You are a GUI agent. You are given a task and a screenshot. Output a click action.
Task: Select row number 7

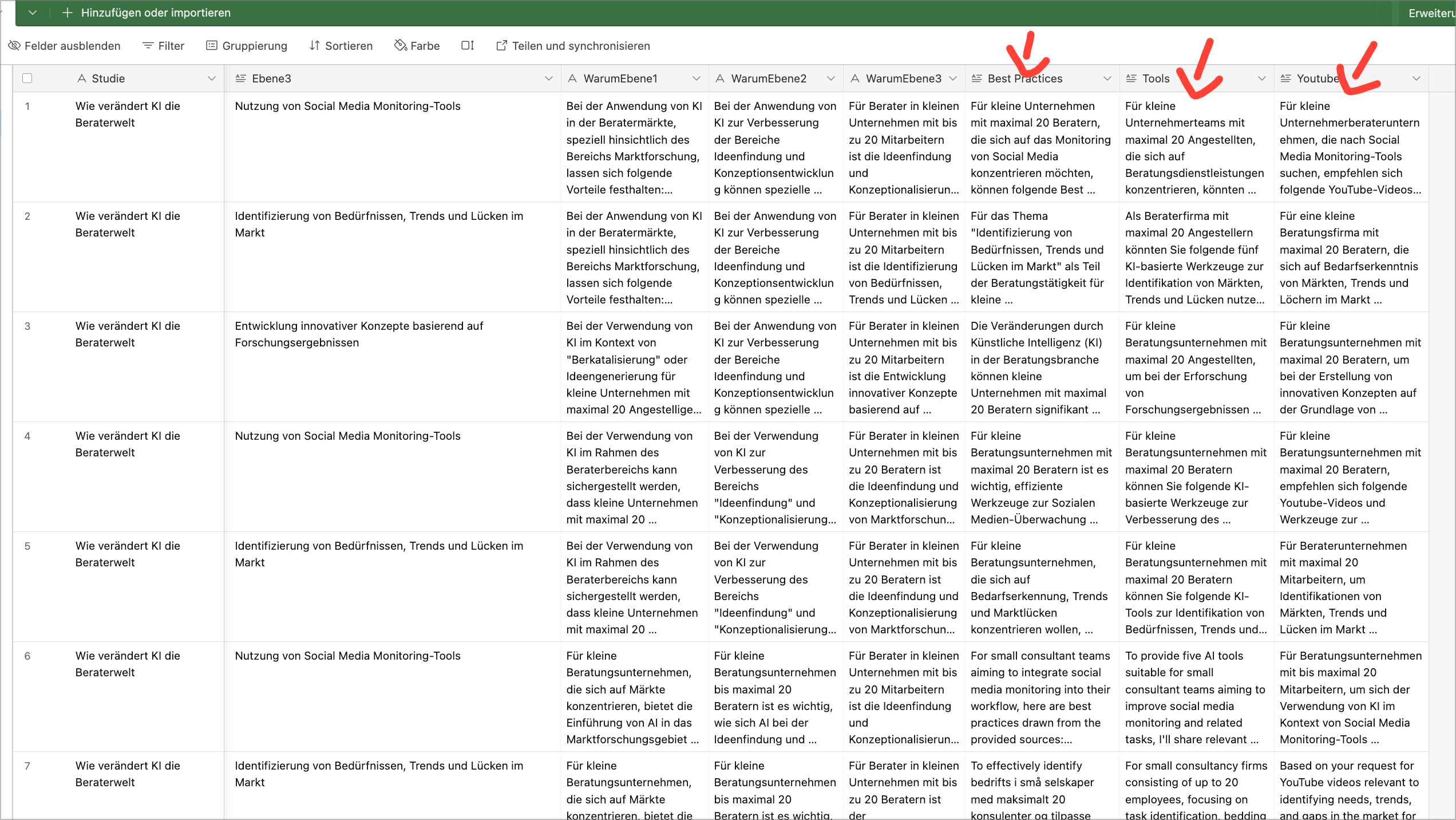pos(27,766)
